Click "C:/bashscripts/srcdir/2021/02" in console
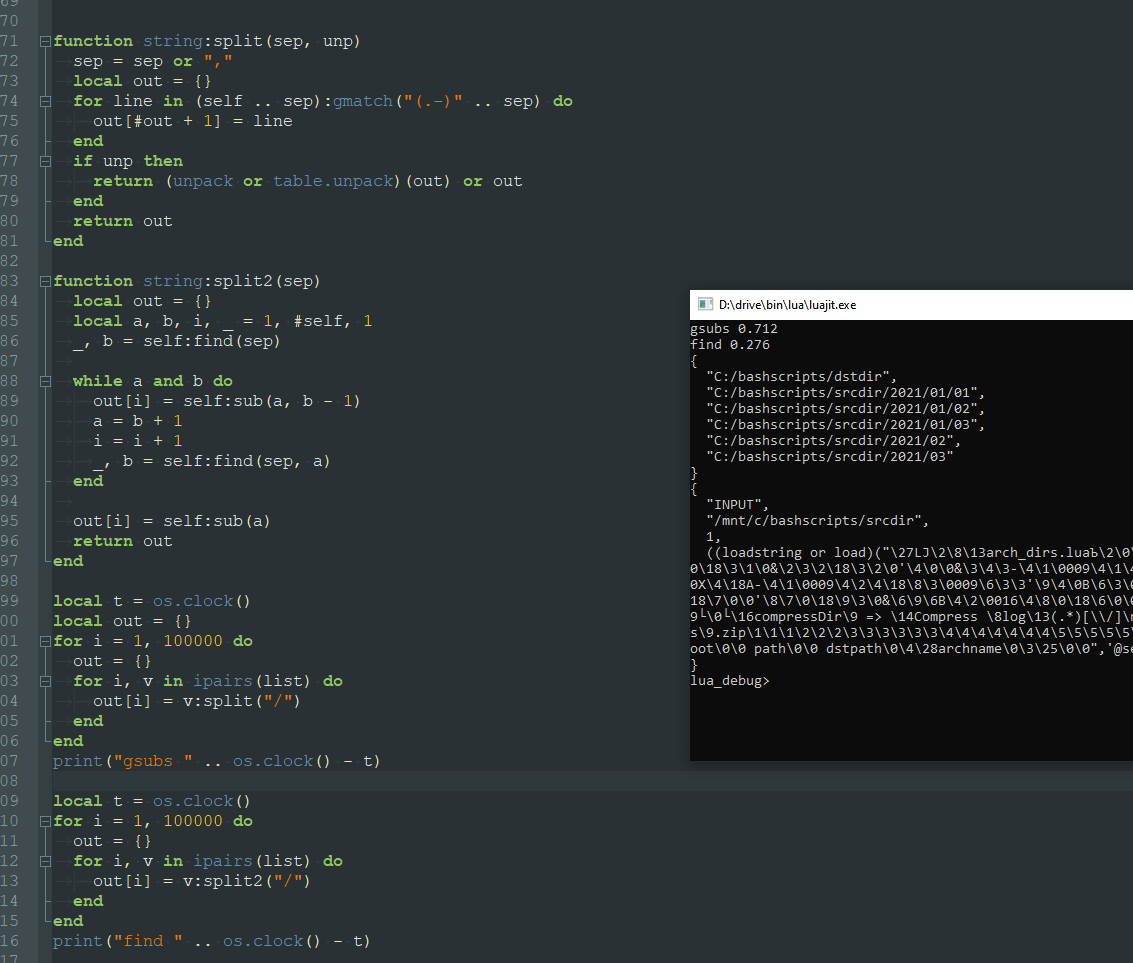This screenshot has height=963, width=1133. pyautogui.click(x=833, y=440)
